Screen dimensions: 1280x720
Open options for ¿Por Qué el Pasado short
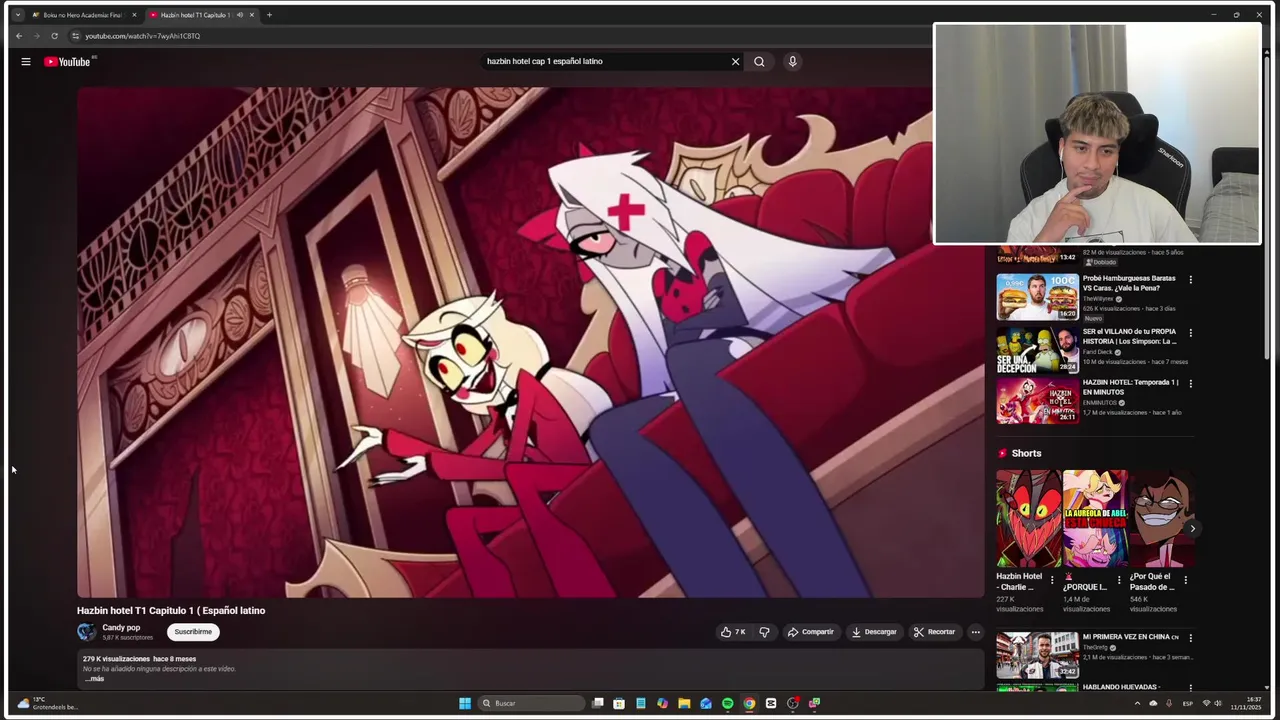(1186, 580)
